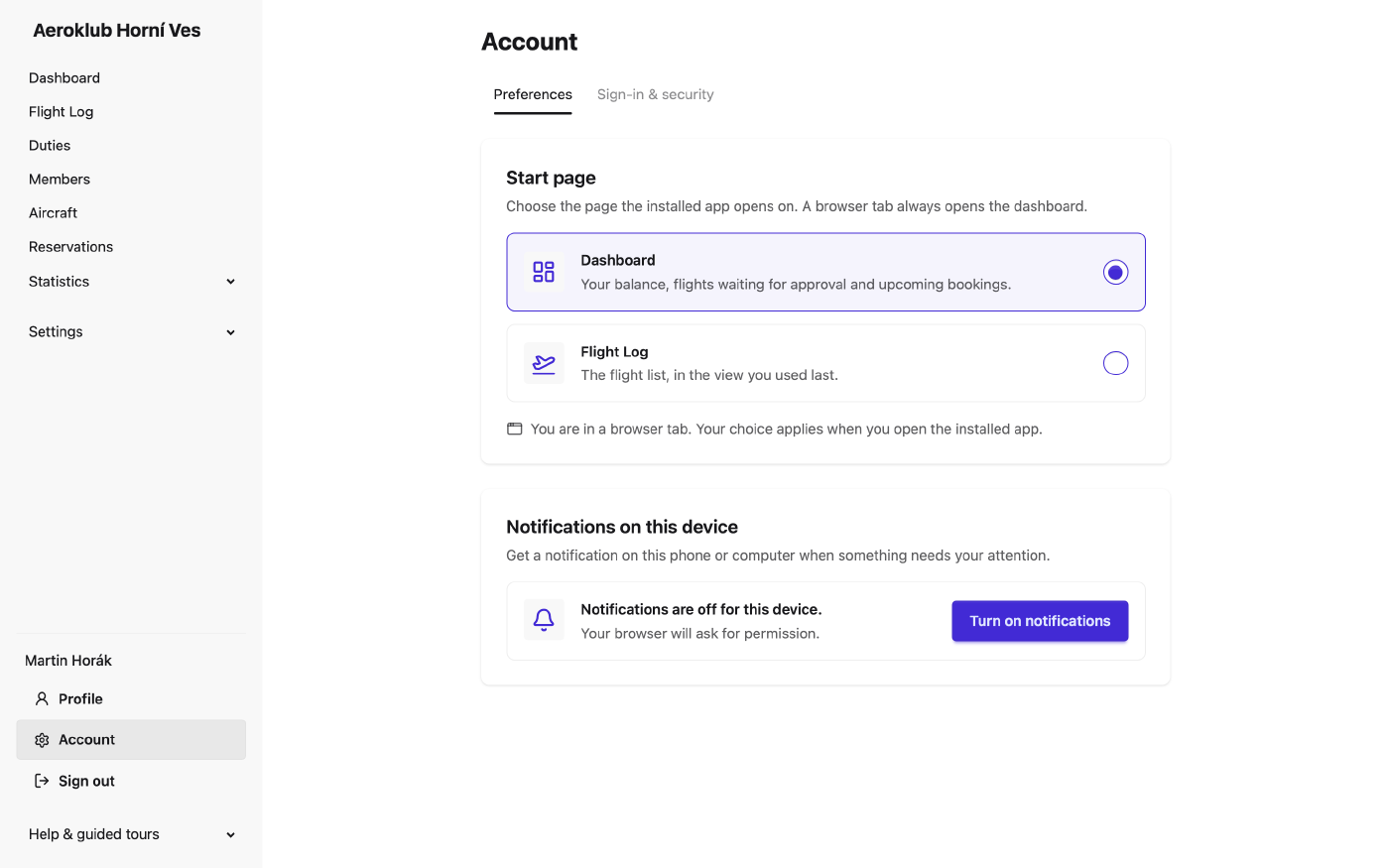This screenshot has width=1389, height=868.
Task: Click the Settings sidebar label
Action: coord(56,332)
